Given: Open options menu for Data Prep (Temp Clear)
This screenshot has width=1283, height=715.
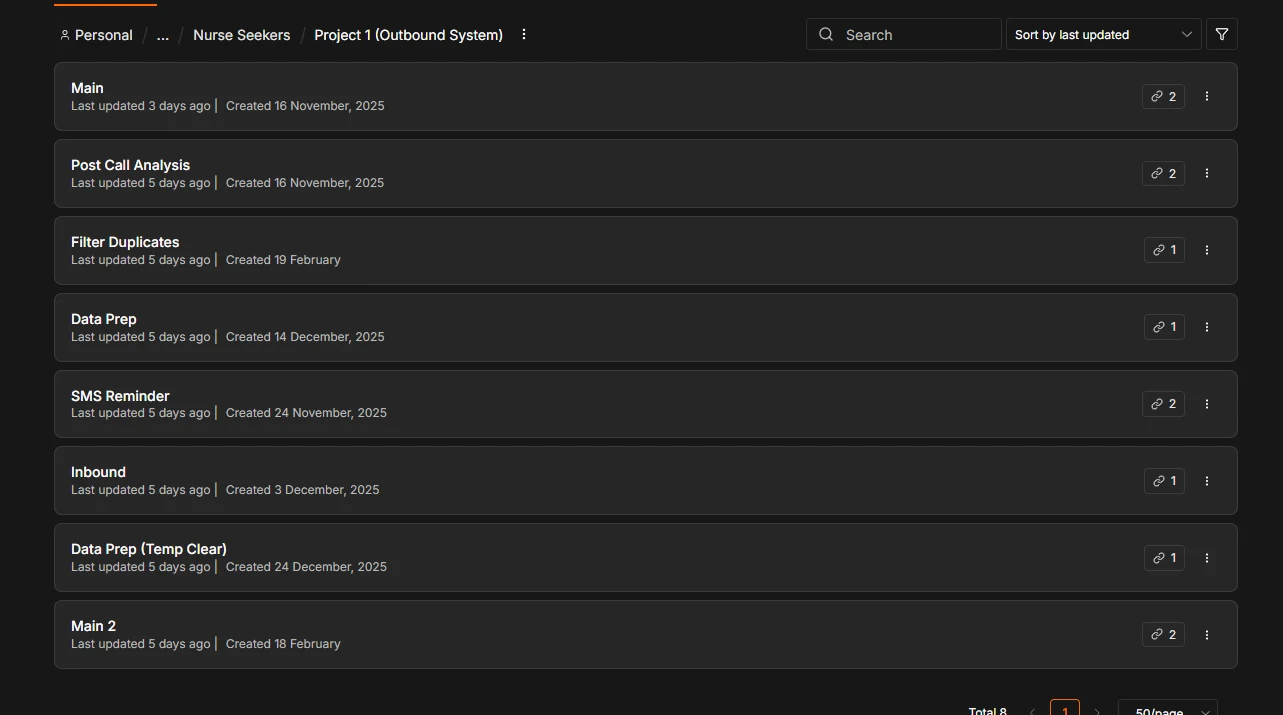Looking at the screenshot, I should (x=1207, y=558).
